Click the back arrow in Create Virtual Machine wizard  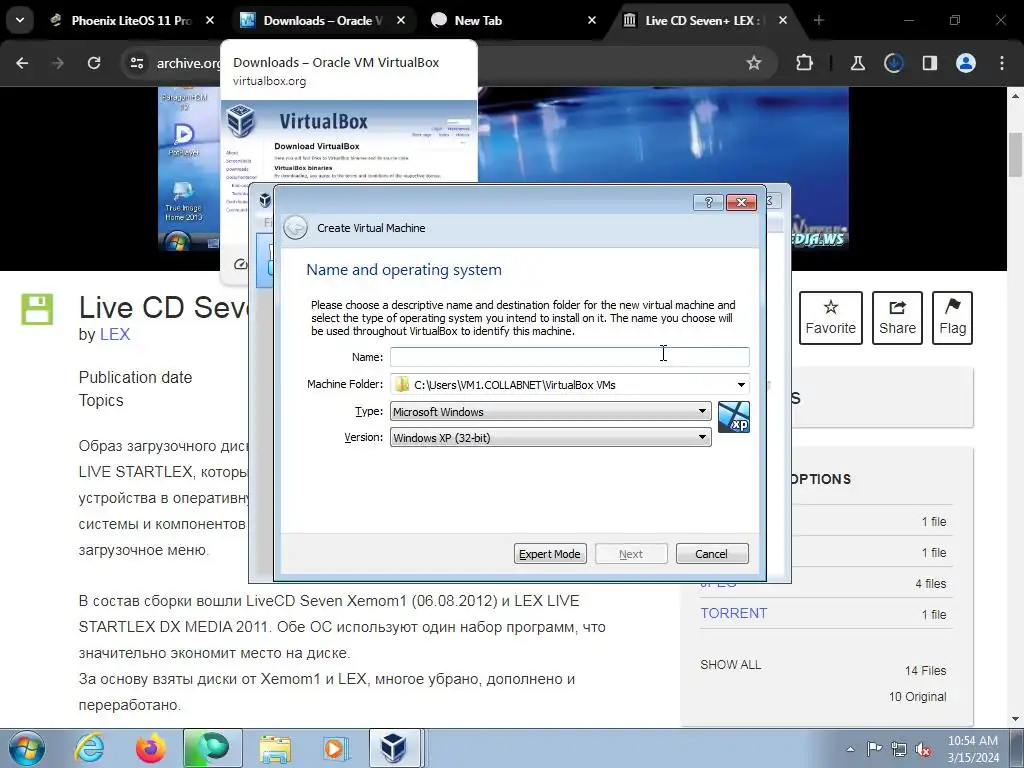coord(296,227)
